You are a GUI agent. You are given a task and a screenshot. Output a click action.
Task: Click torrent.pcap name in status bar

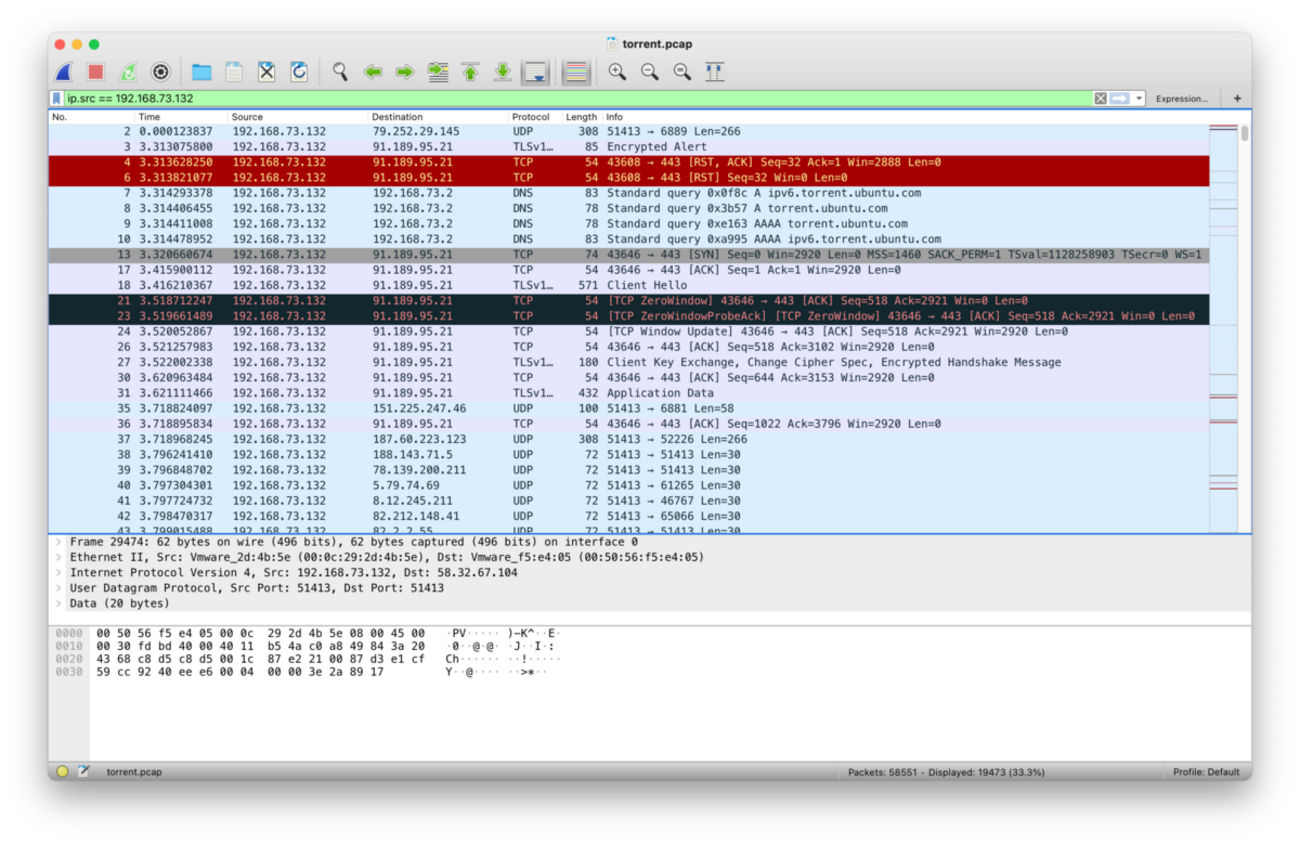coord(134,772)
